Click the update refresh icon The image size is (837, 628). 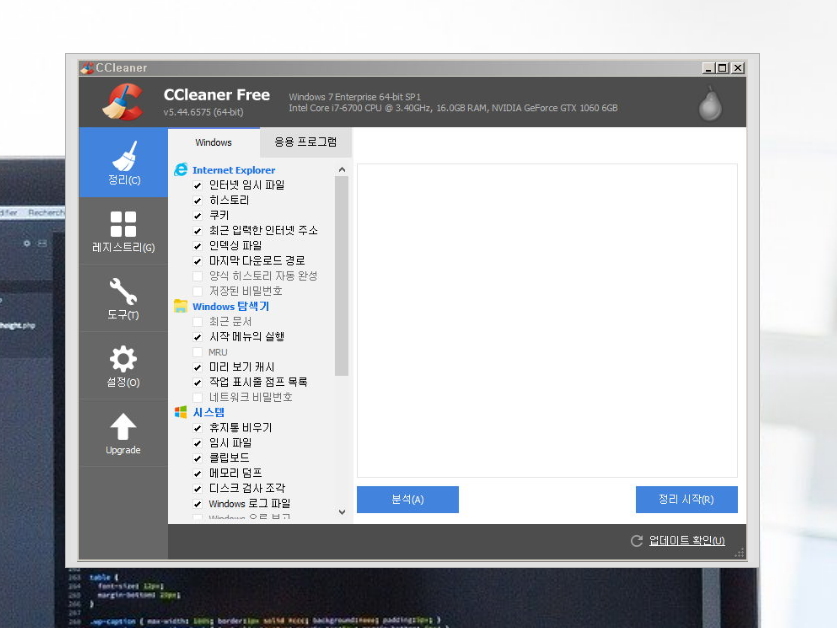(636, 541)
